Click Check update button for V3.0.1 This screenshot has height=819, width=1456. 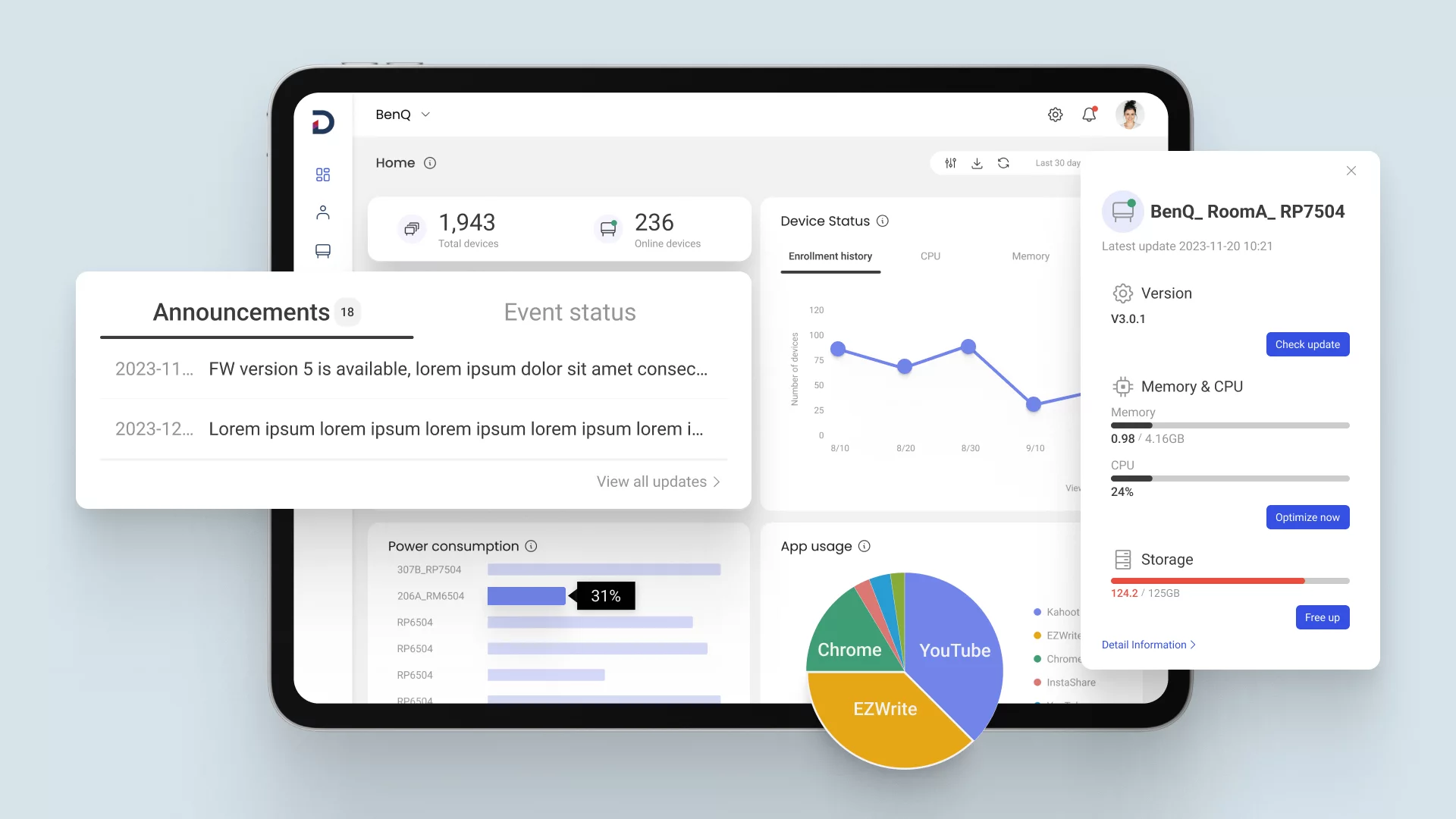[x=1307, y=344]
